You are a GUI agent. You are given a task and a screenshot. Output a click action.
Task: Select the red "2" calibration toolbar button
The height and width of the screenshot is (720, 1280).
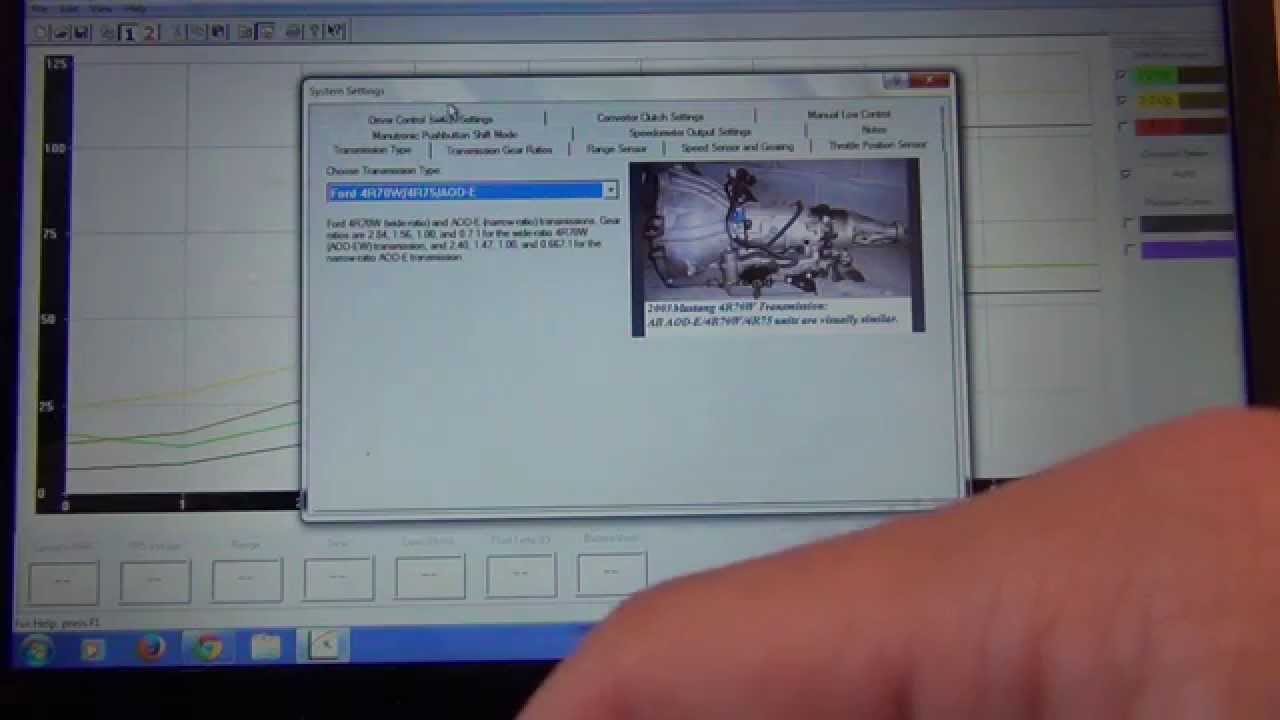[x=149, y=33]
